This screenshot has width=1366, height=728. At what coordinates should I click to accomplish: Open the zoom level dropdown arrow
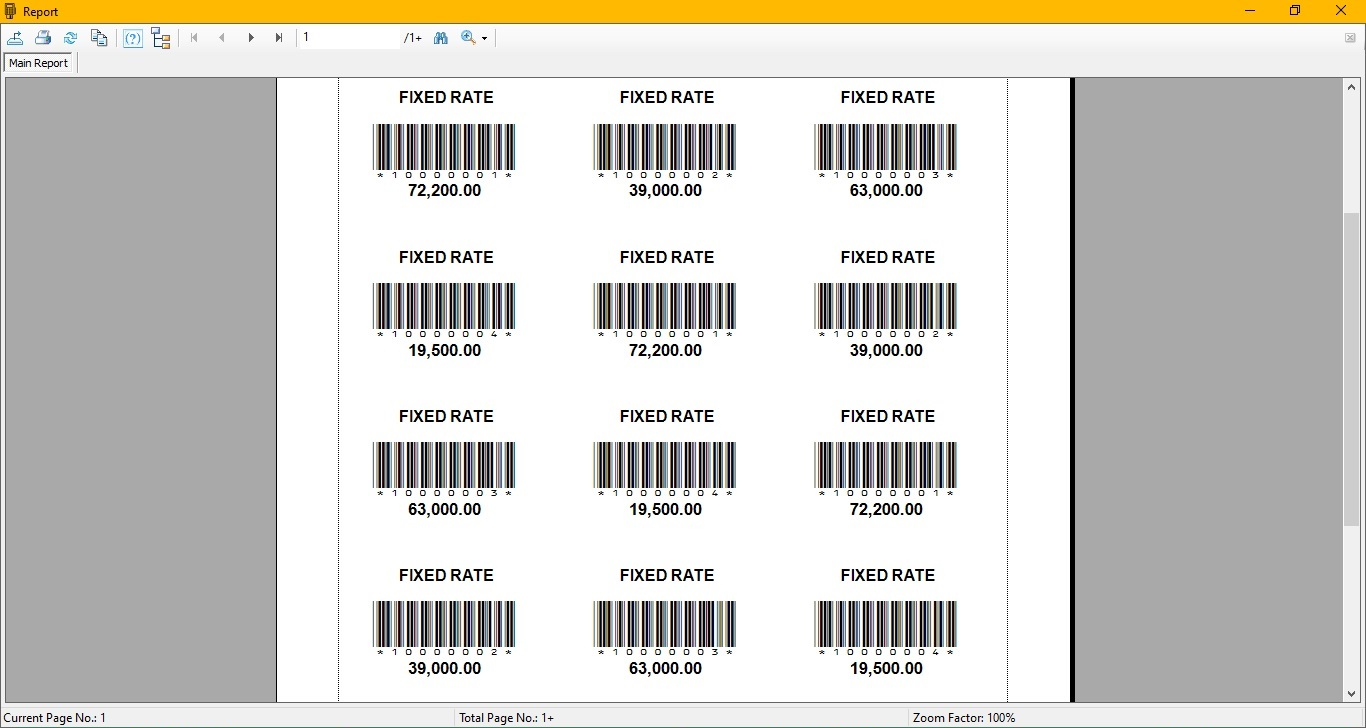(485, 38)
